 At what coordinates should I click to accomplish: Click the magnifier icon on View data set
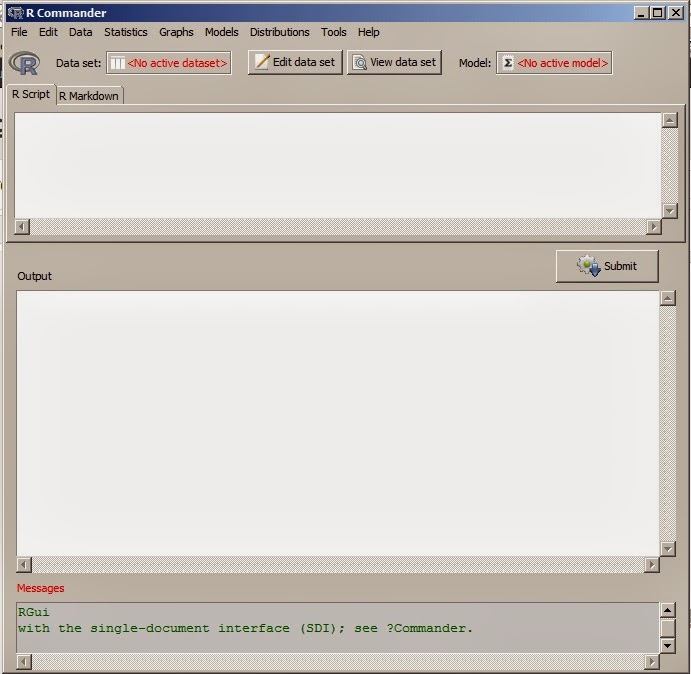360,63
